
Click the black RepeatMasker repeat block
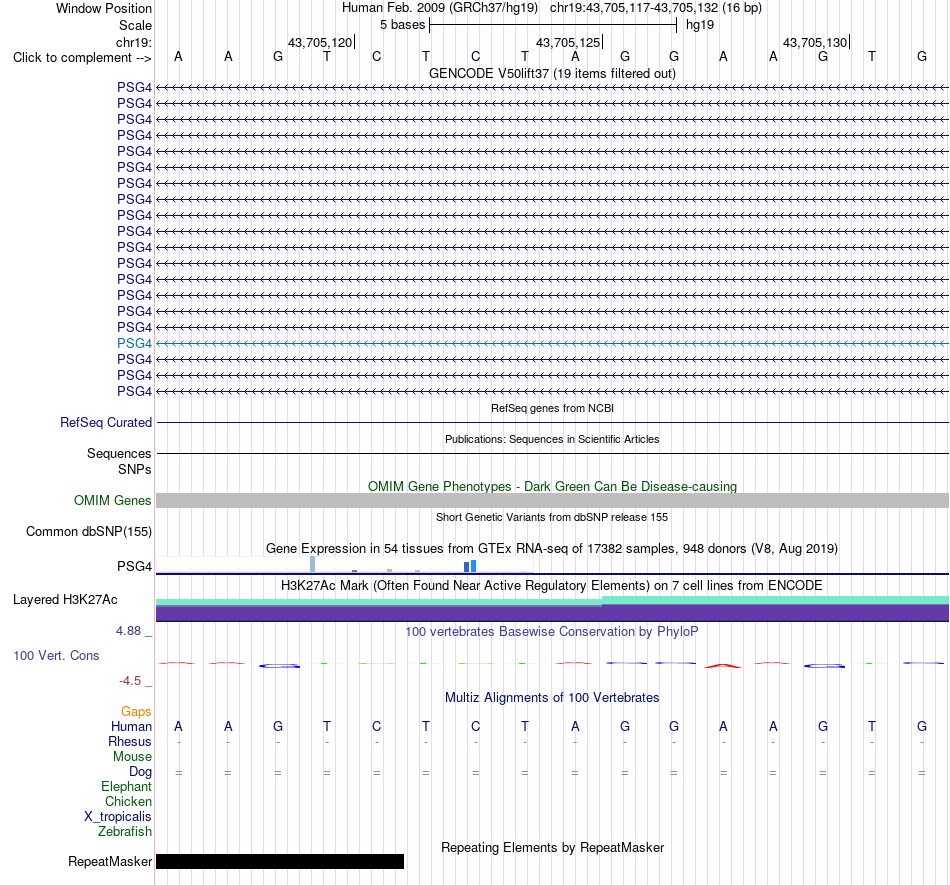(x=280, y=861)
